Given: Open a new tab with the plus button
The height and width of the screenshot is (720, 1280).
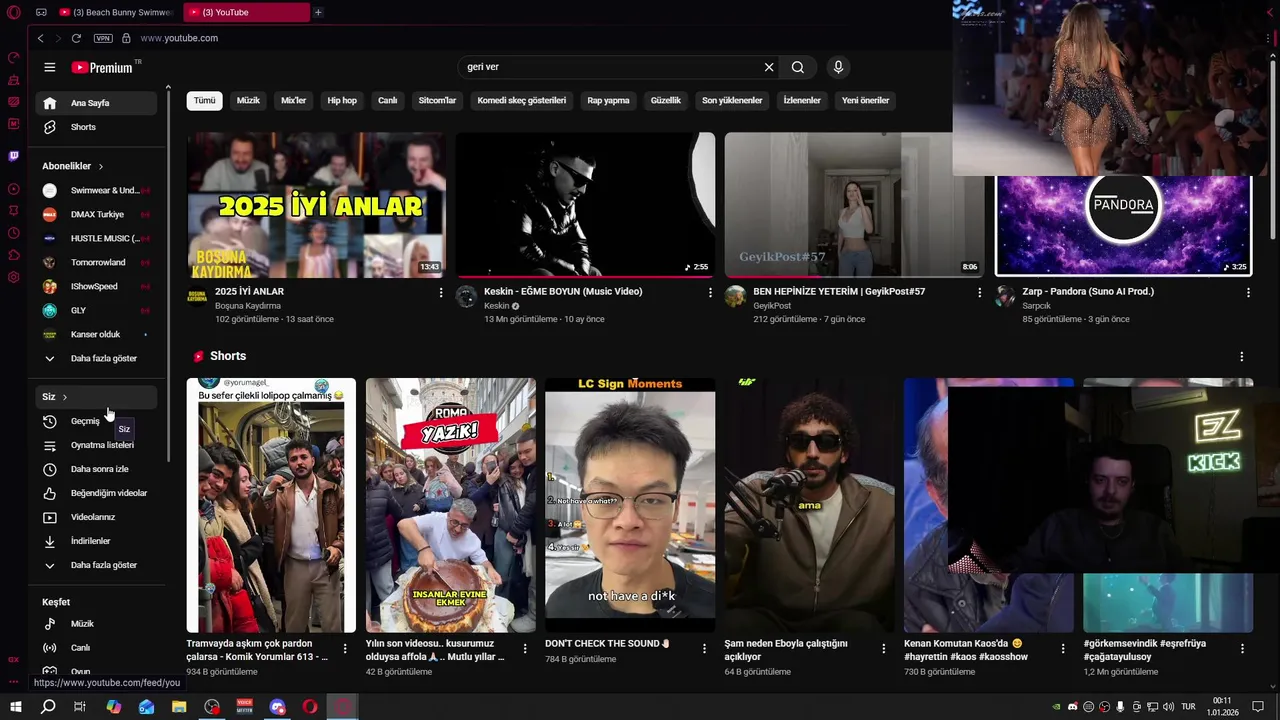Looking at the screenshot, I should 318,12.
